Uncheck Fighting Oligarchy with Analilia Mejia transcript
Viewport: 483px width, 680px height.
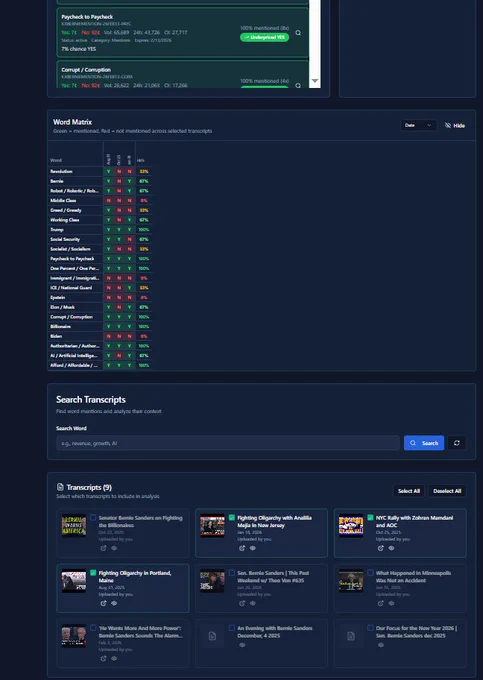(x=232, y=517)
